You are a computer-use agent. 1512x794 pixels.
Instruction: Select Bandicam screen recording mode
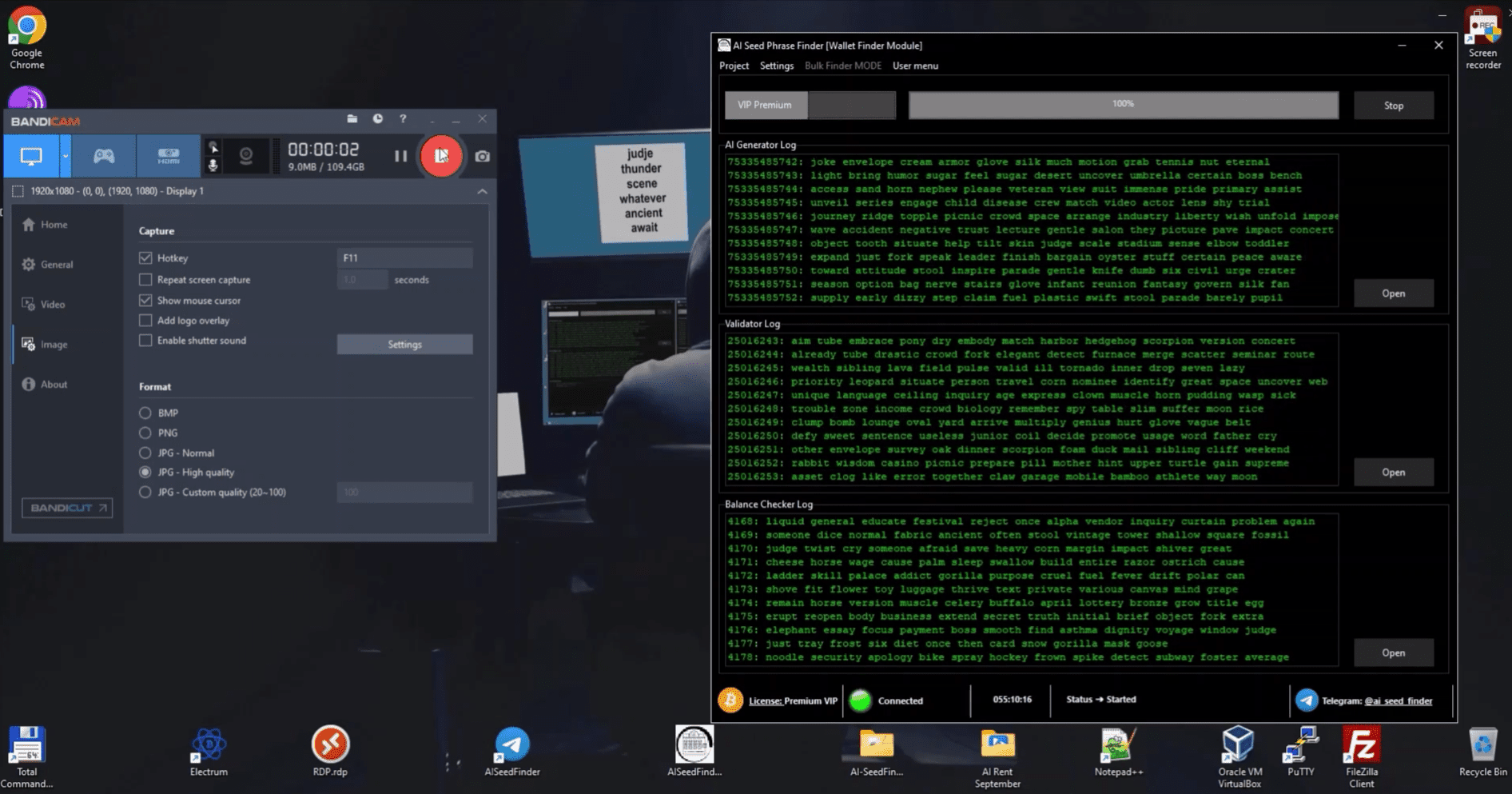[31, 156]
